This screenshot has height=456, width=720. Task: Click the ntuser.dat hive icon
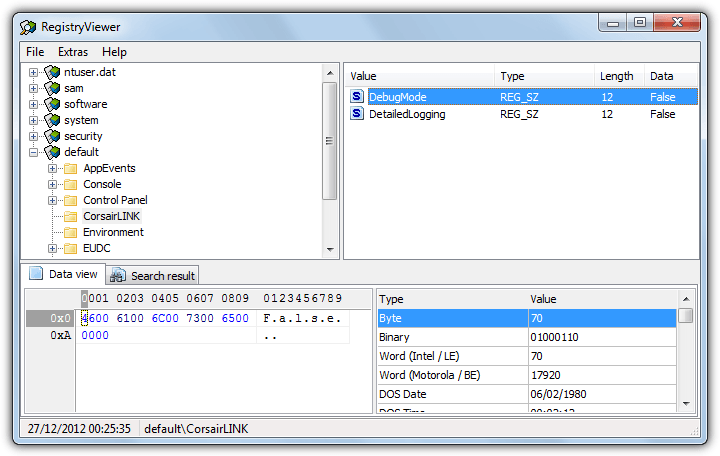[x=52, y=72]
